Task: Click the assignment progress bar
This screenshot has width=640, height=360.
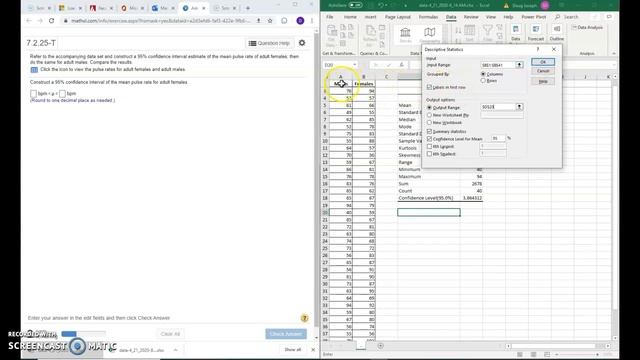Action: 83,334
